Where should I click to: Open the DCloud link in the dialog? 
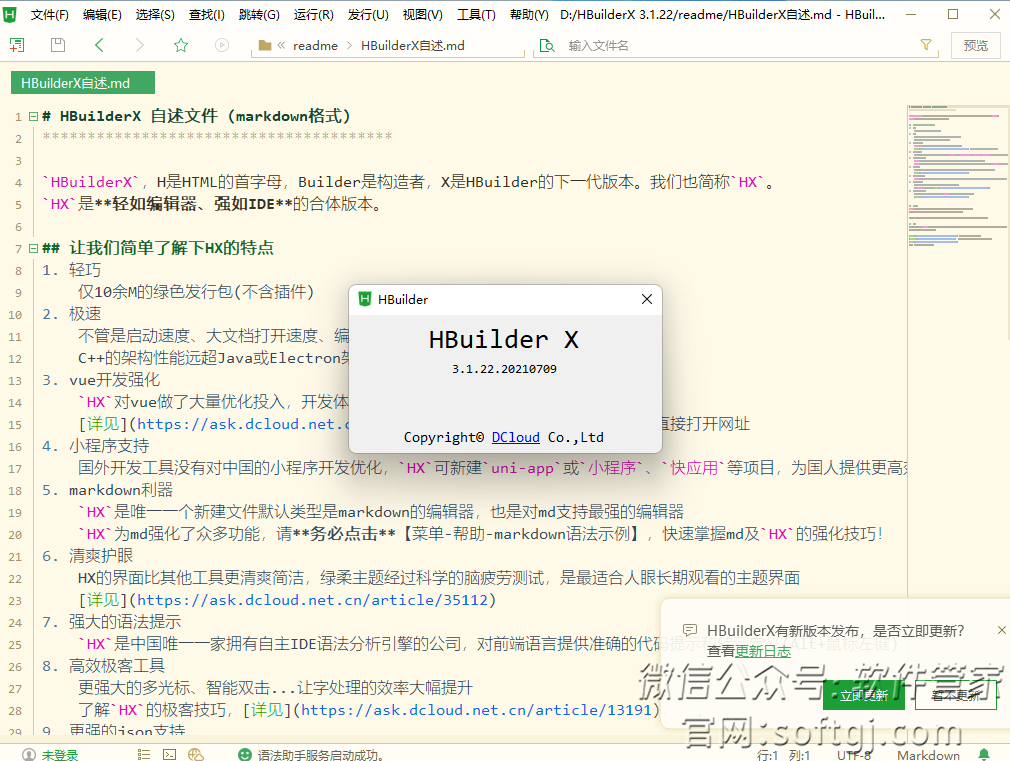515,436
